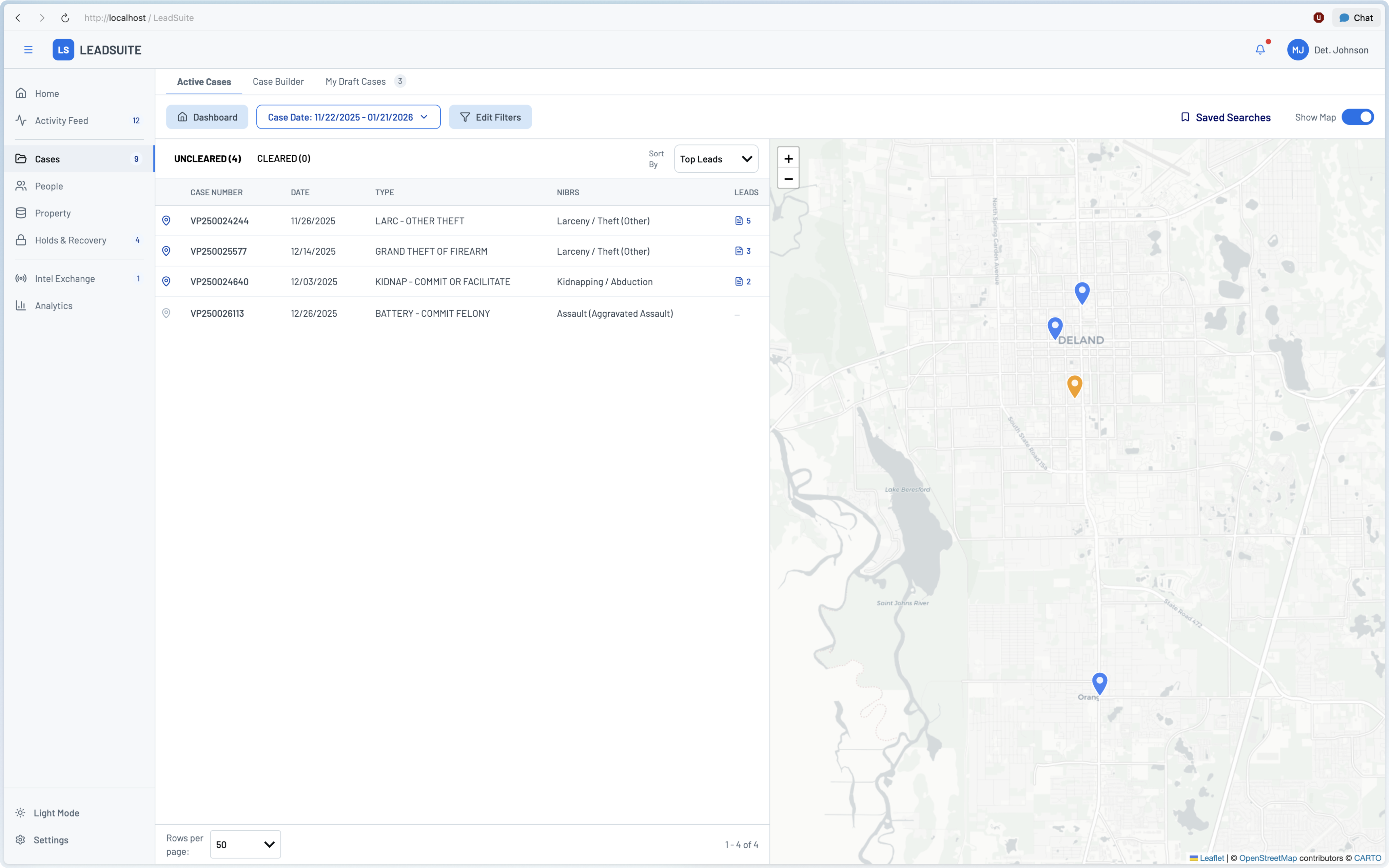Disable the Show Map toggle
Viewport: 1389px width, 868px height.
pyautogui.click(x=1358, y=117)
